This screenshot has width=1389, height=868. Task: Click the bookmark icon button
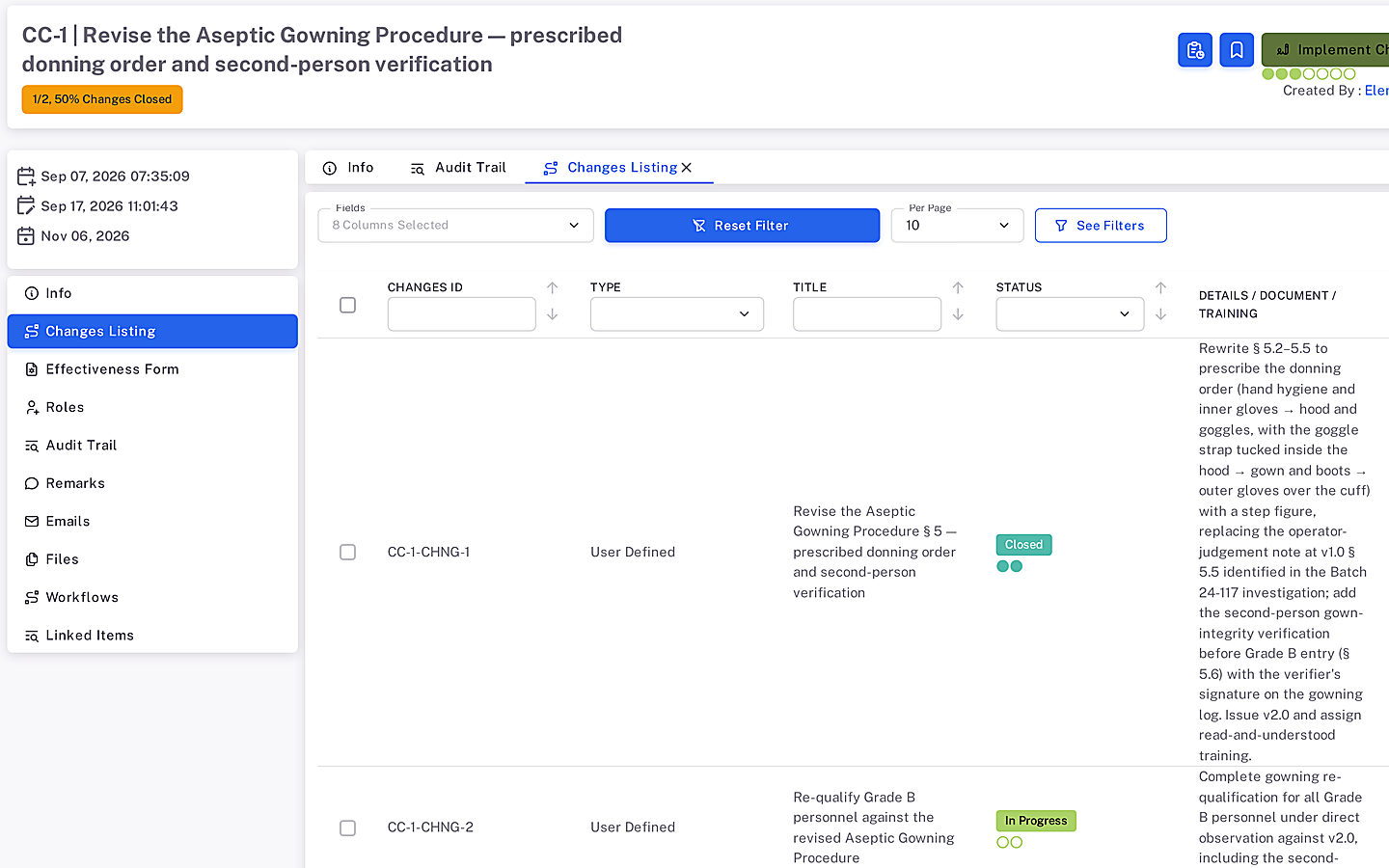[1237, 50]
